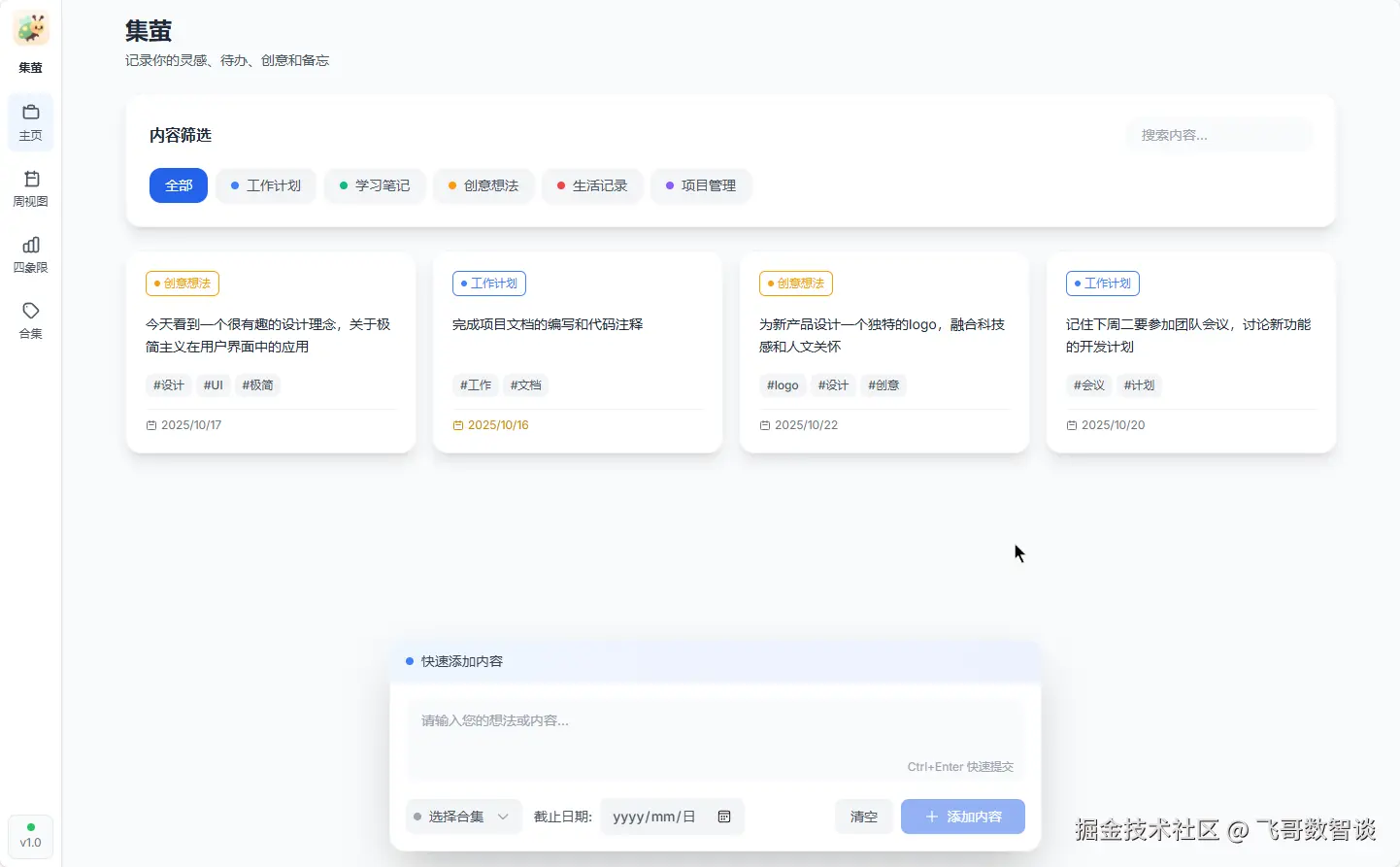Open the 四象限 quadrant chart icon
The height and width of the screenshot is (867, 1400).
point(30,245)
